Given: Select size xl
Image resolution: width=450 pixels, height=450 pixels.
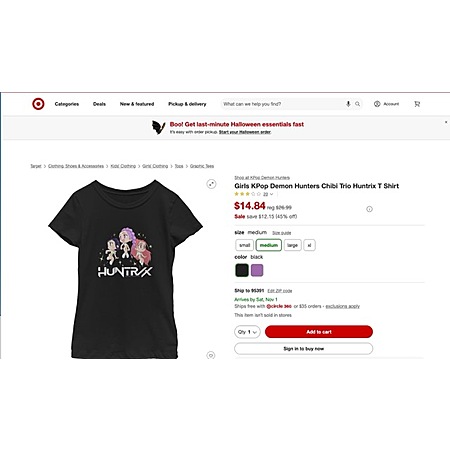Looking at the screenshot, I should tap(309, 245).
